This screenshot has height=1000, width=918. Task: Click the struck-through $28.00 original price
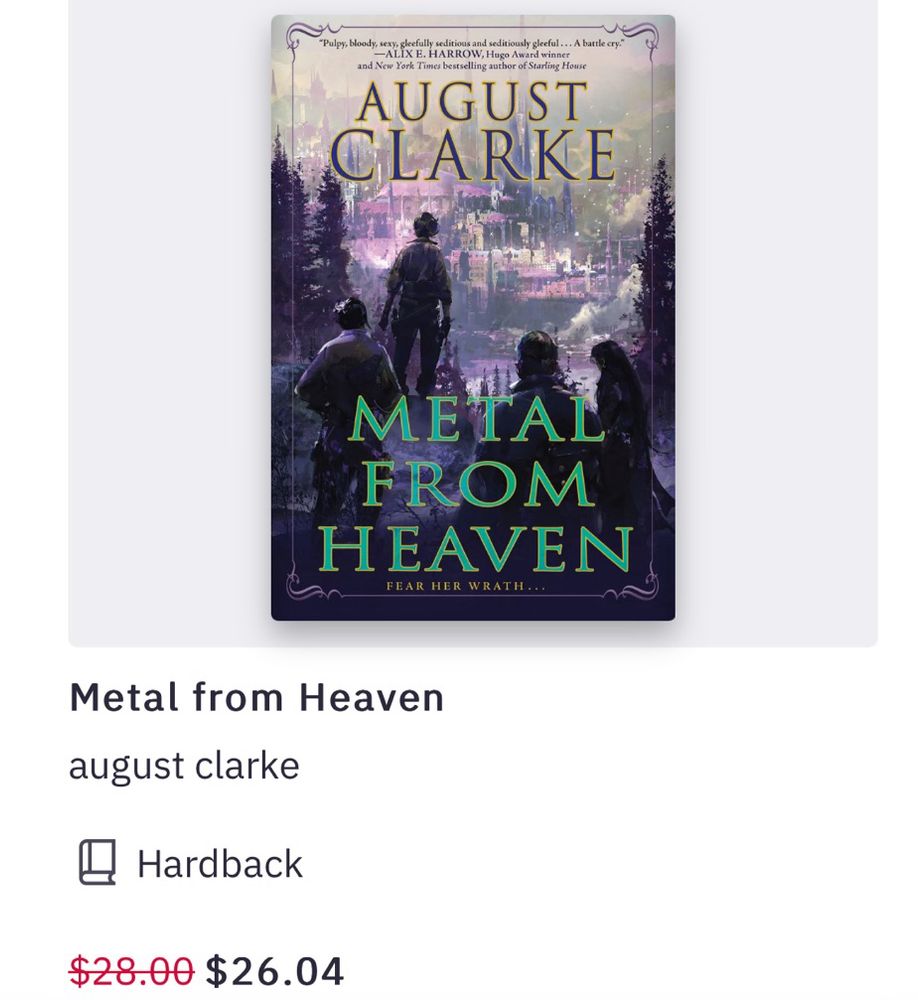[x=131, y=971]
